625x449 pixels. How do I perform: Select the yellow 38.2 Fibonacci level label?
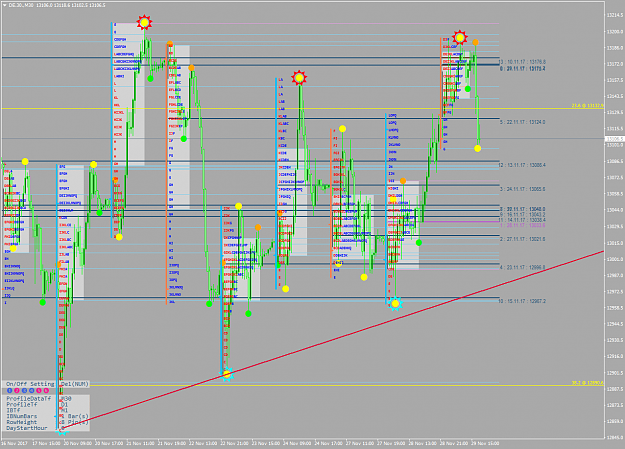[588, 383]
